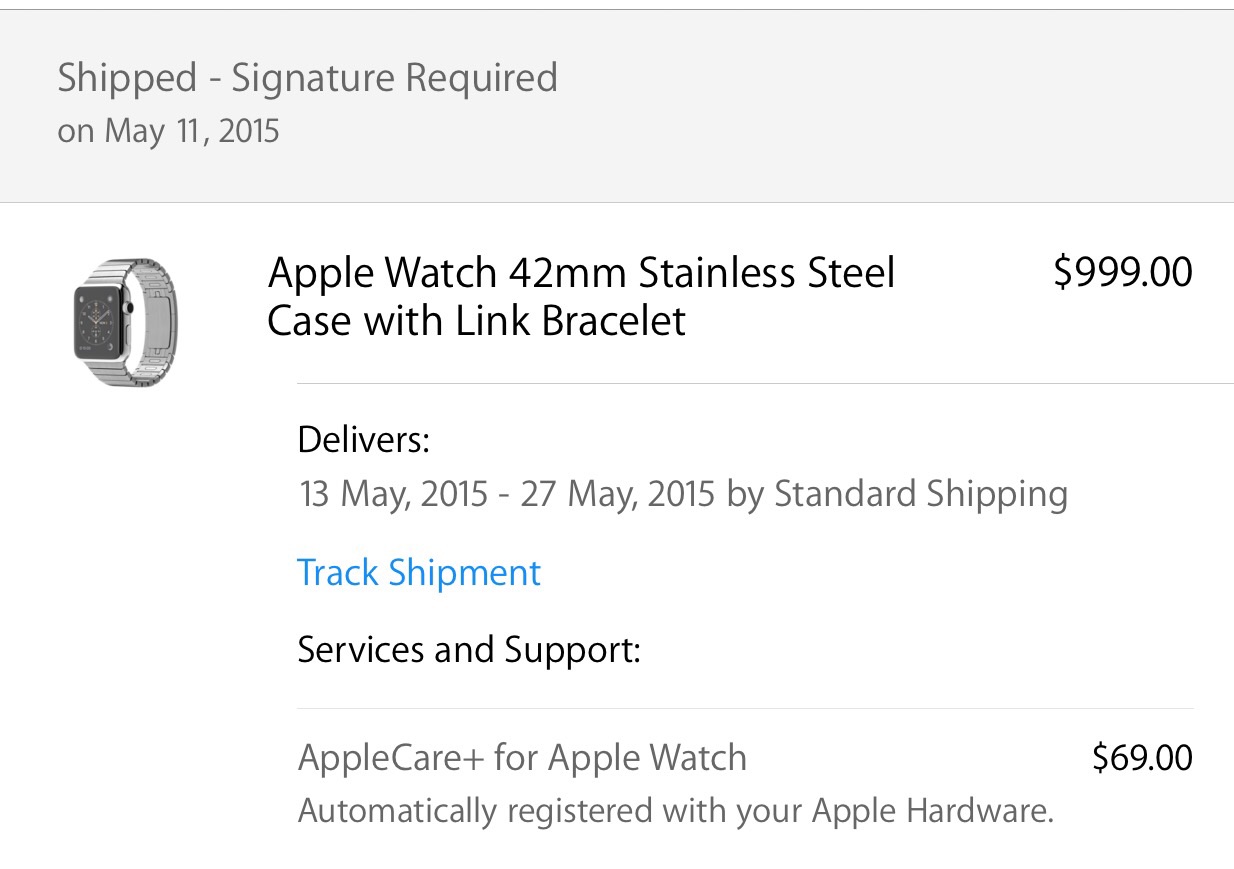The width and height of the screenshot is (1234, 869).
Task: Tap the Services and Support heading
Action: coord(469,650)
